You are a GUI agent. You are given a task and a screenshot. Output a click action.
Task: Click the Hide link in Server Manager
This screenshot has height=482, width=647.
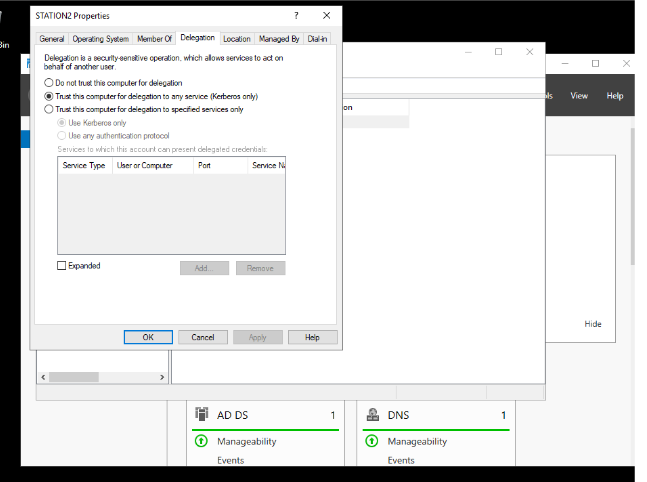[x=593, y=324]
